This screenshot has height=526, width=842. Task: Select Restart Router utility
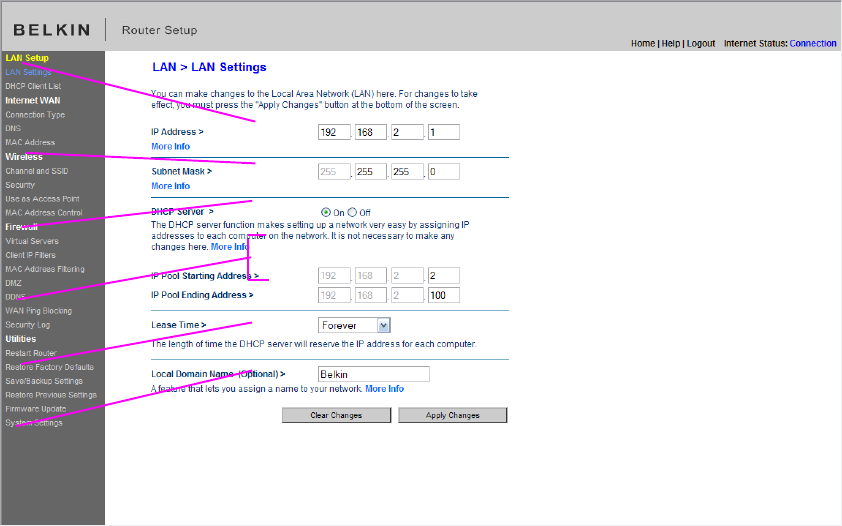pos(31,353)
